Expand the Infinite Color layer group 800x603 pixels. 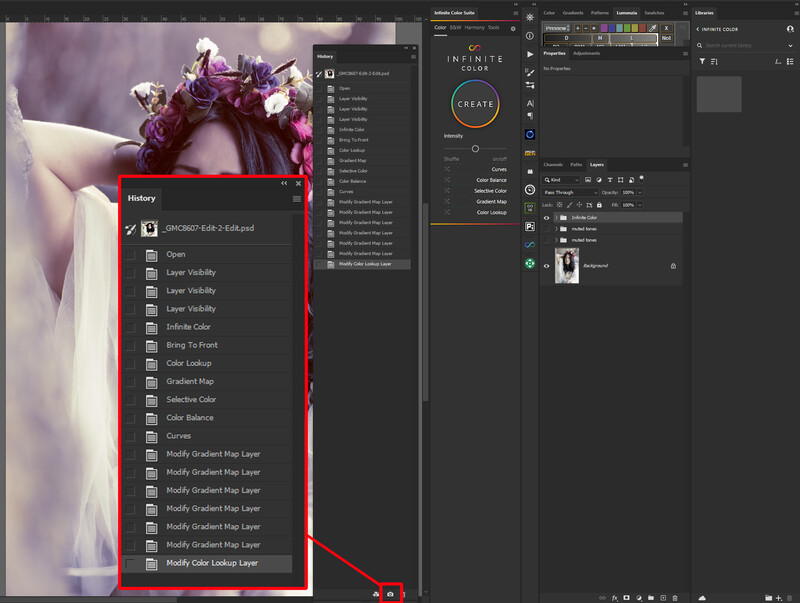(556, 218)
